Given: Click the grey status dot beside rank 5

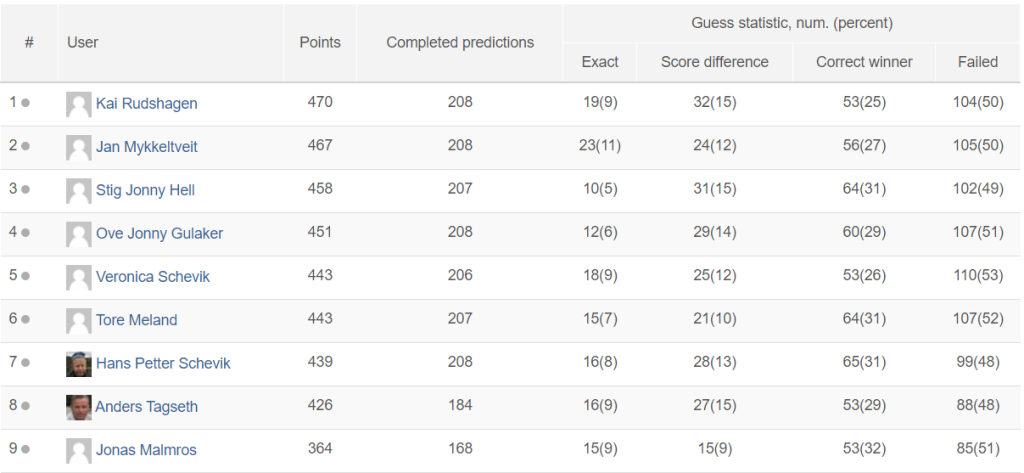Looking at the screenshot, I should (25, 276).
